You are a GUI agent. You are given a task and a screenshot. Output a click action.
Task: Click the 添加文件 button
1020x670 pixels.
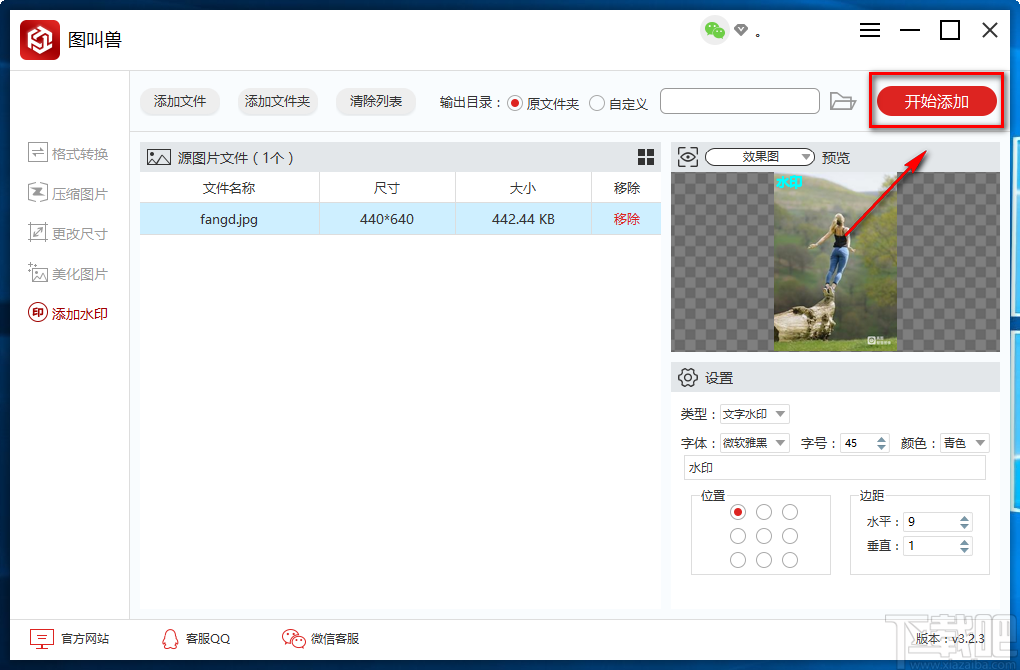click(x=180, y=101)
